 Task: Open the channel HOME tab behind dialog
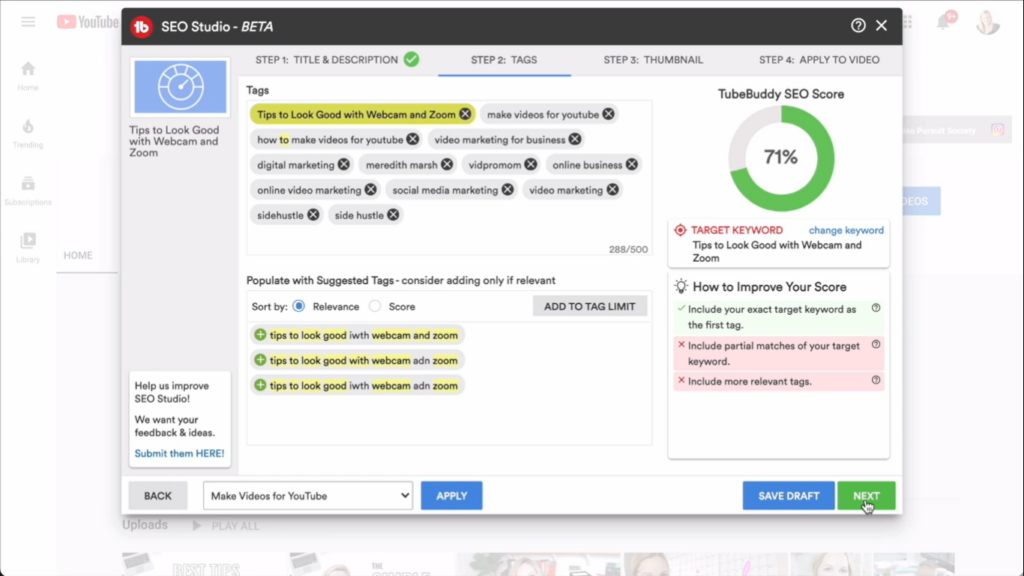[78, 255]
